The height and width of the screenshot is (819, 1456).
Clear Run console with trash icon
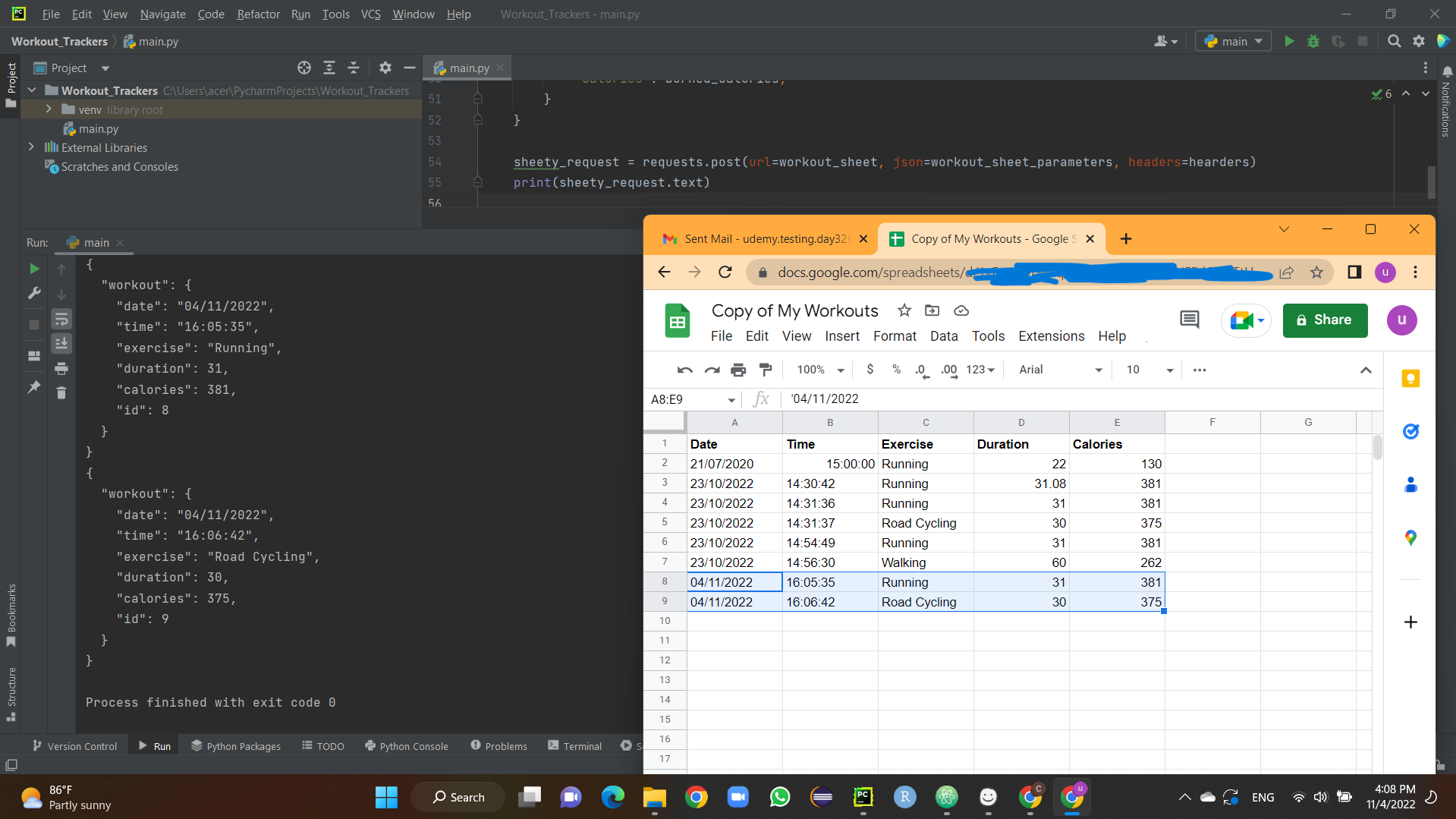click(x=61, y=392)
